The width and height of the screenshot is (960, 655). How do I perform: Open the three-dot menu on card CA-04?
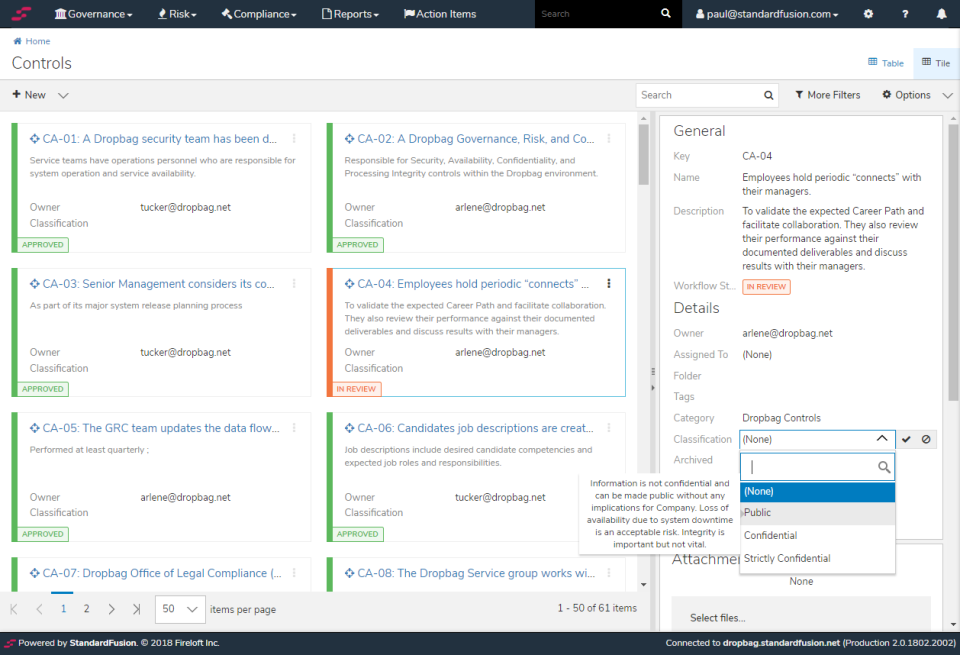(x=609, y=283)
